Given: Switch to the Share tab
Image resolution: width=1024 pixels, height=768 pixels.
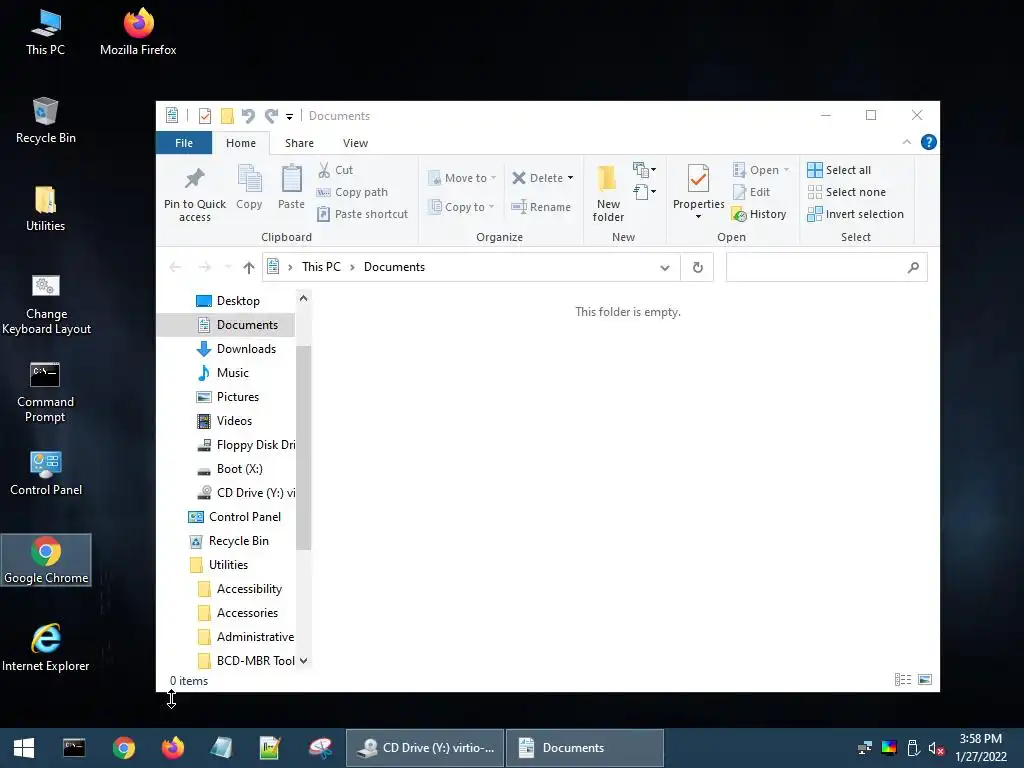Looking at the screenshot, I should click(299, 143).
